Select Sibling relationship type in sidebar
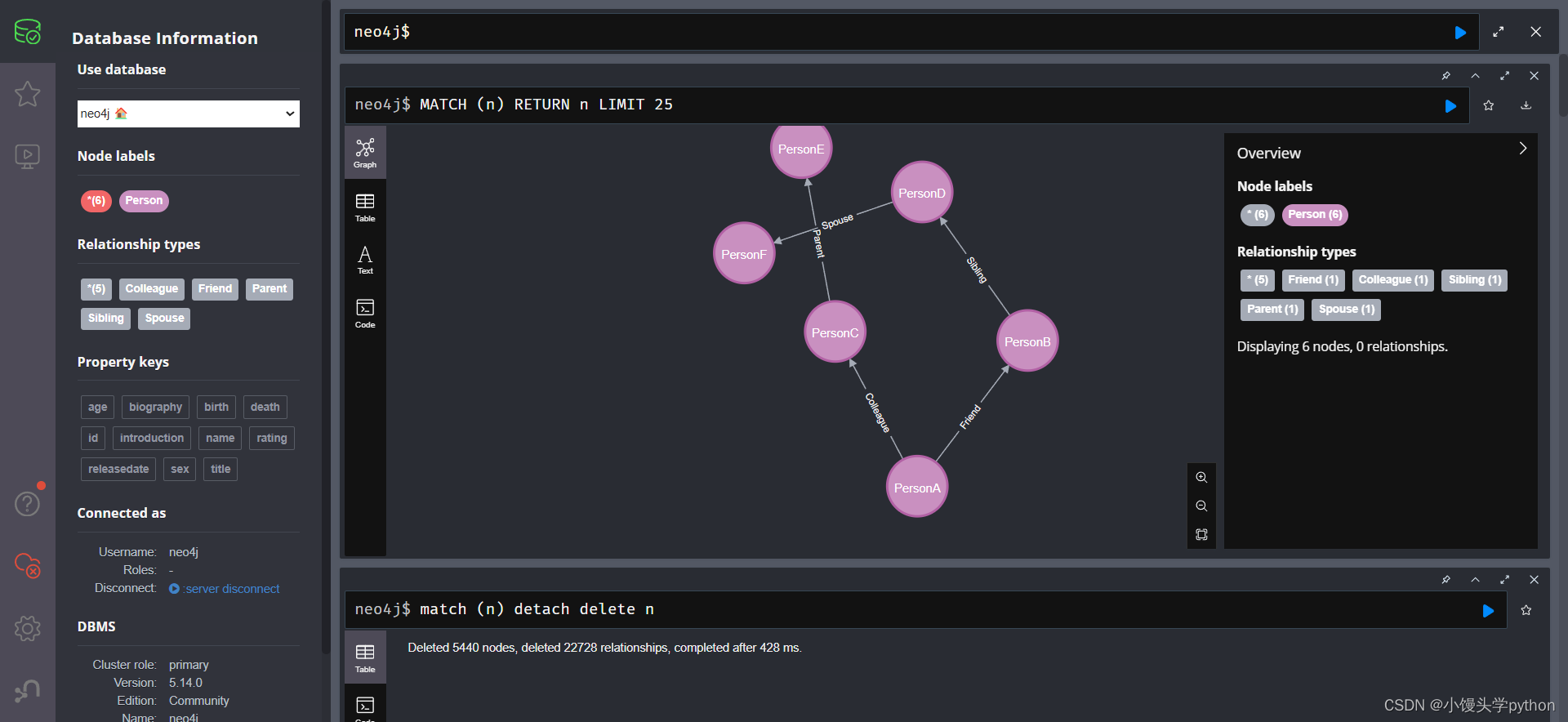 (105, 319)
